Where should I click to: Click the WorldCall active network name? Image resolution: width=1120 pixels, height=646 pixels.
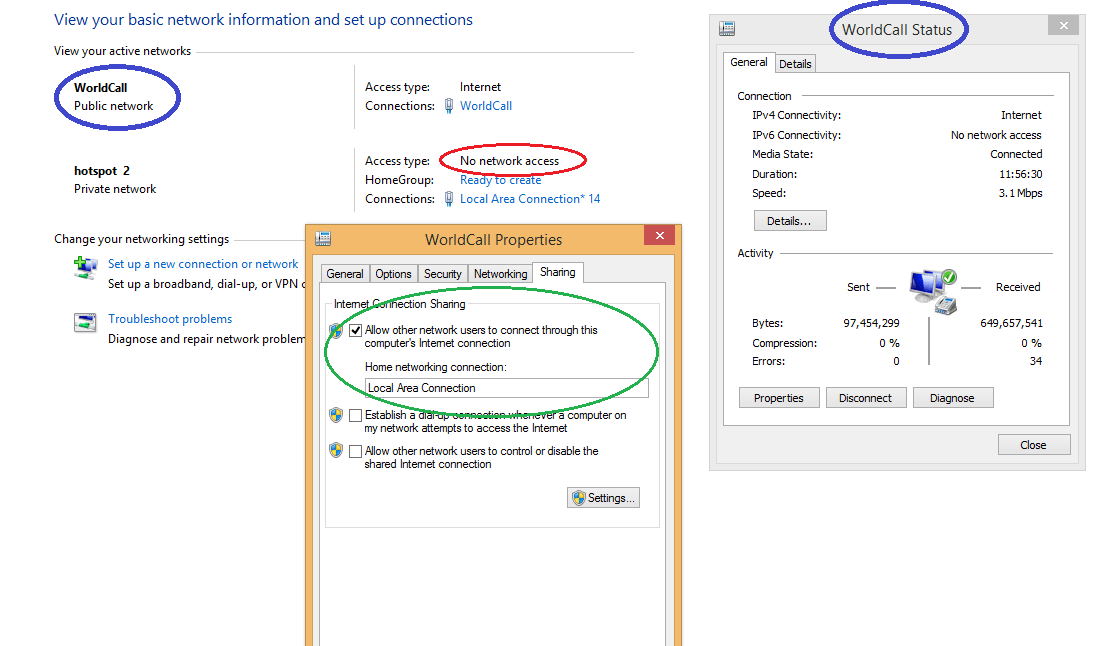pos(101,88)
